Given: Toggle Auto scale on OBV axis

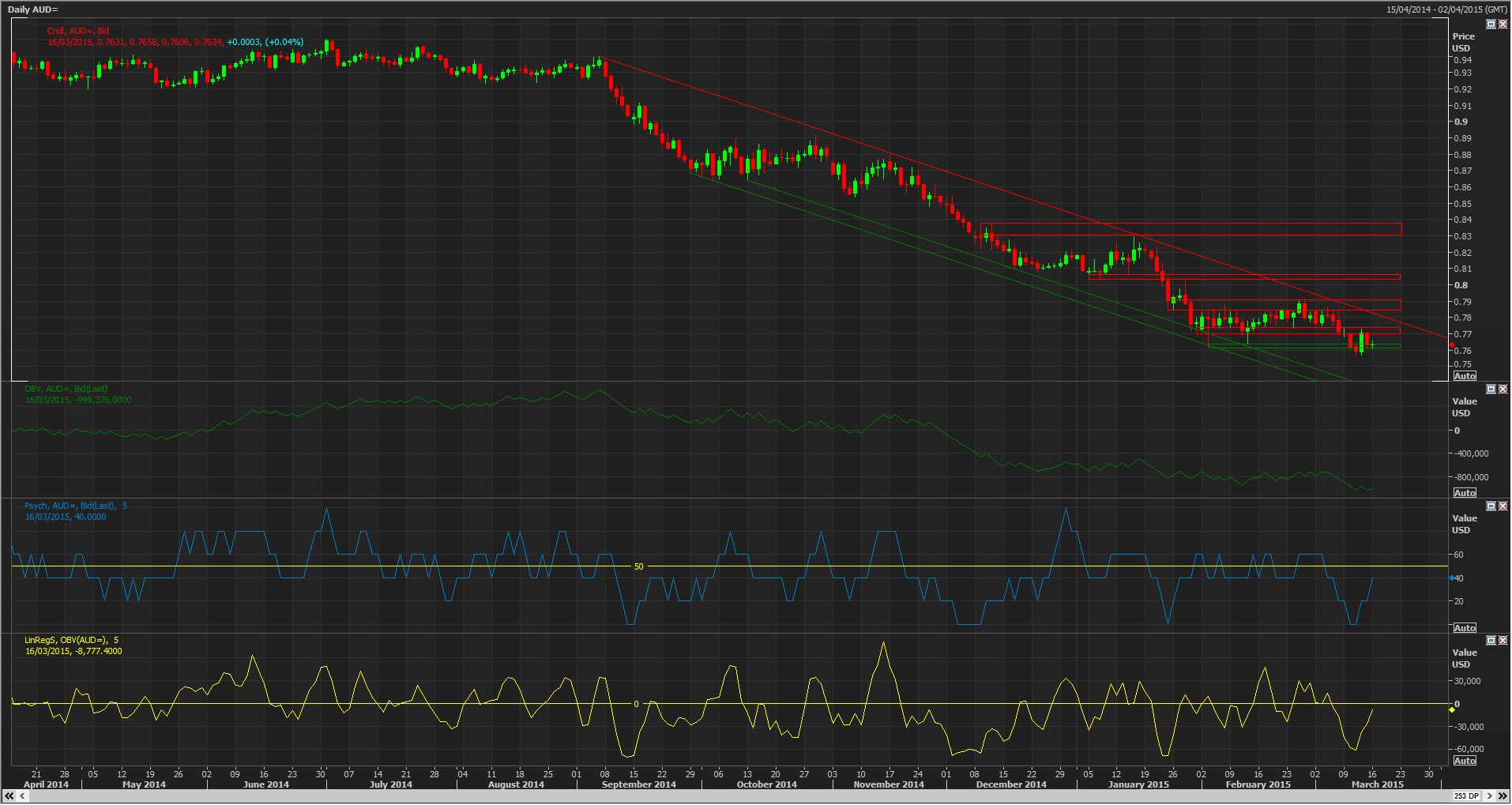Looking at the screenshot, I should [1464, 493].
